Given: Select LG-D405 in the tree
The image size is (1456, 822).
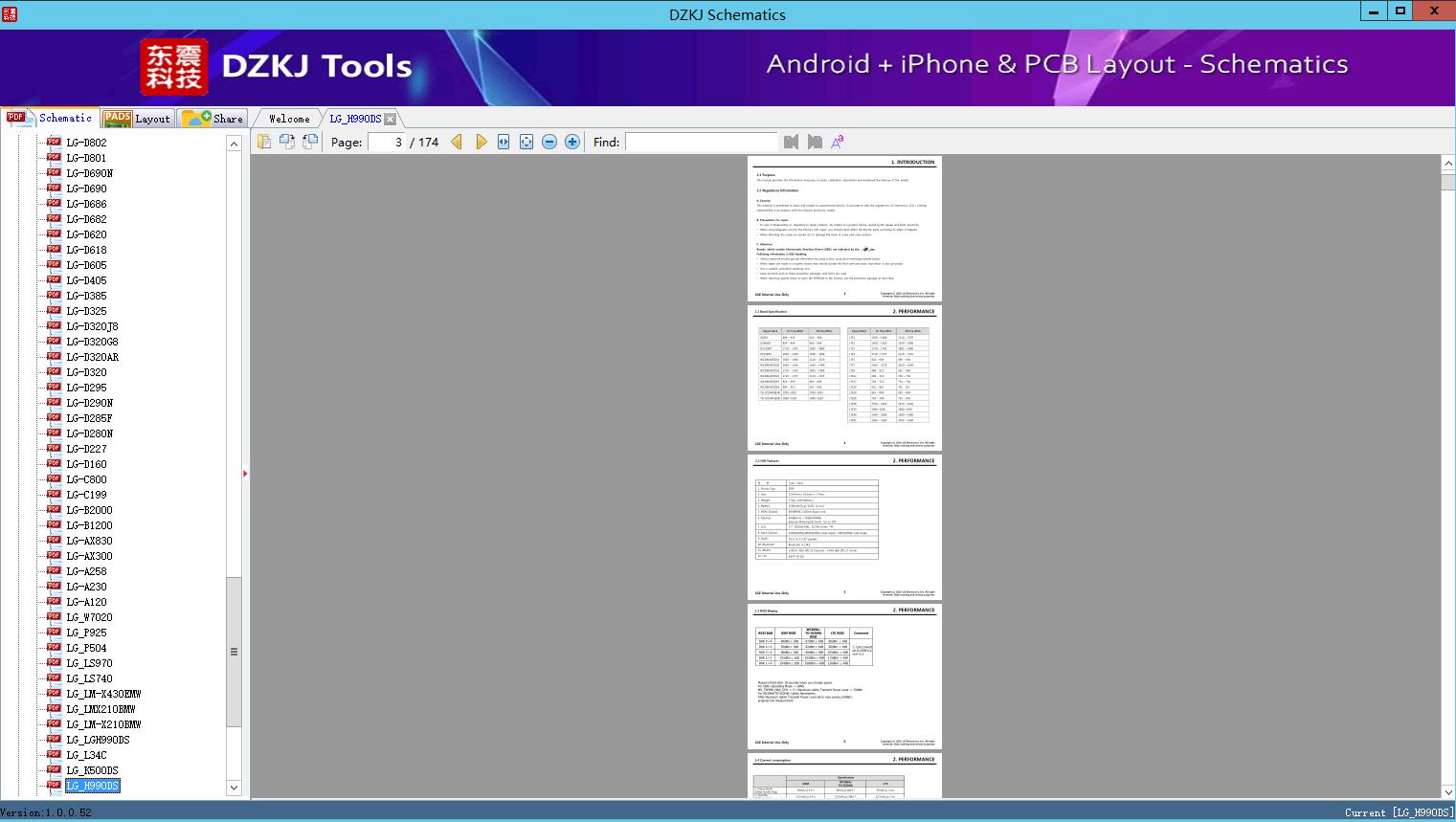Looking at the screenshot, I should point(86,280).
